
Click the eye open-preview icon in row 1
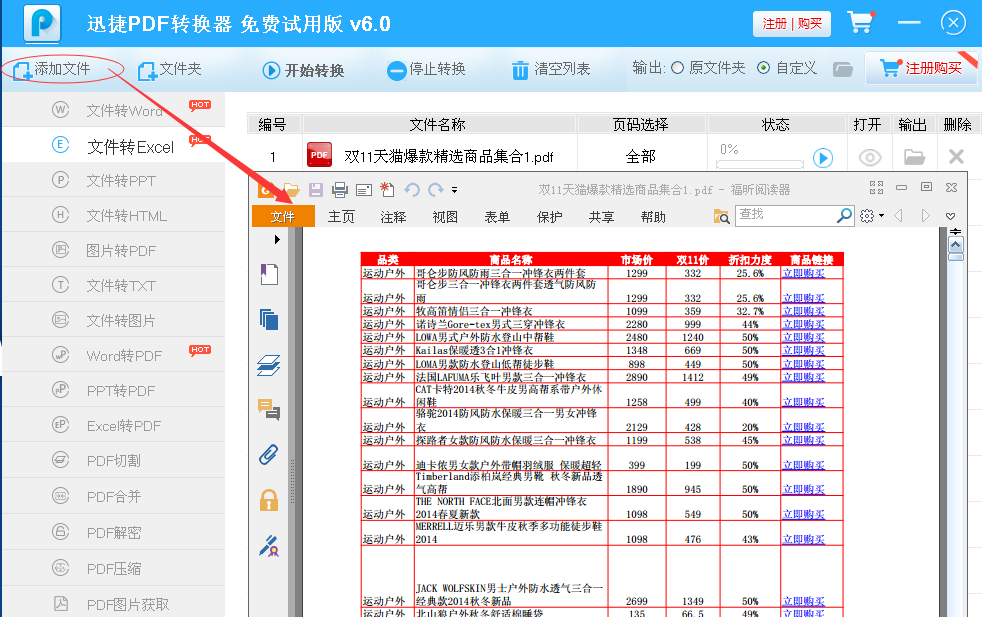[870, 157]
